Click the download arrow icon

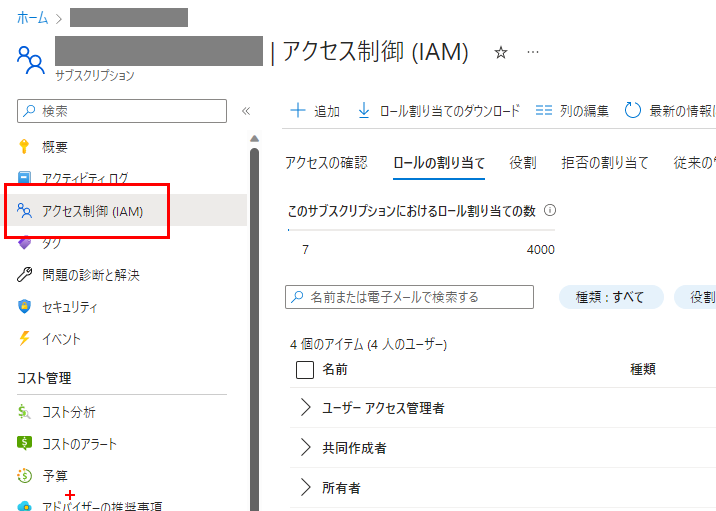click(x=363, y=111)
